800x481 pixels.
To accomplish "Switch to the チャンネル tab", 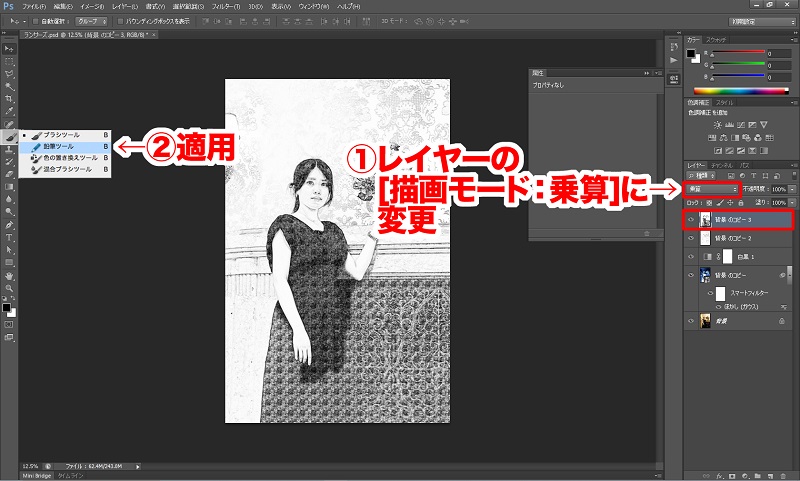I will [721, 166].
